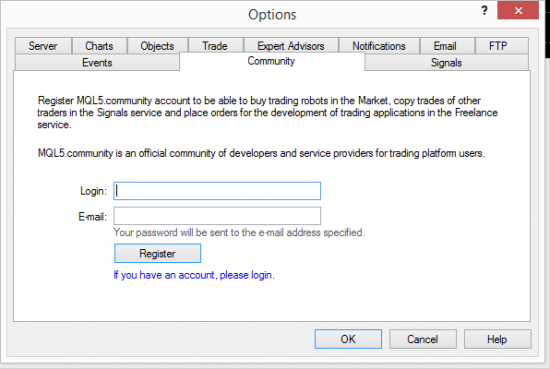Click the 'Your password will be sent' note
550x369 pixels.
click(239, 233)
